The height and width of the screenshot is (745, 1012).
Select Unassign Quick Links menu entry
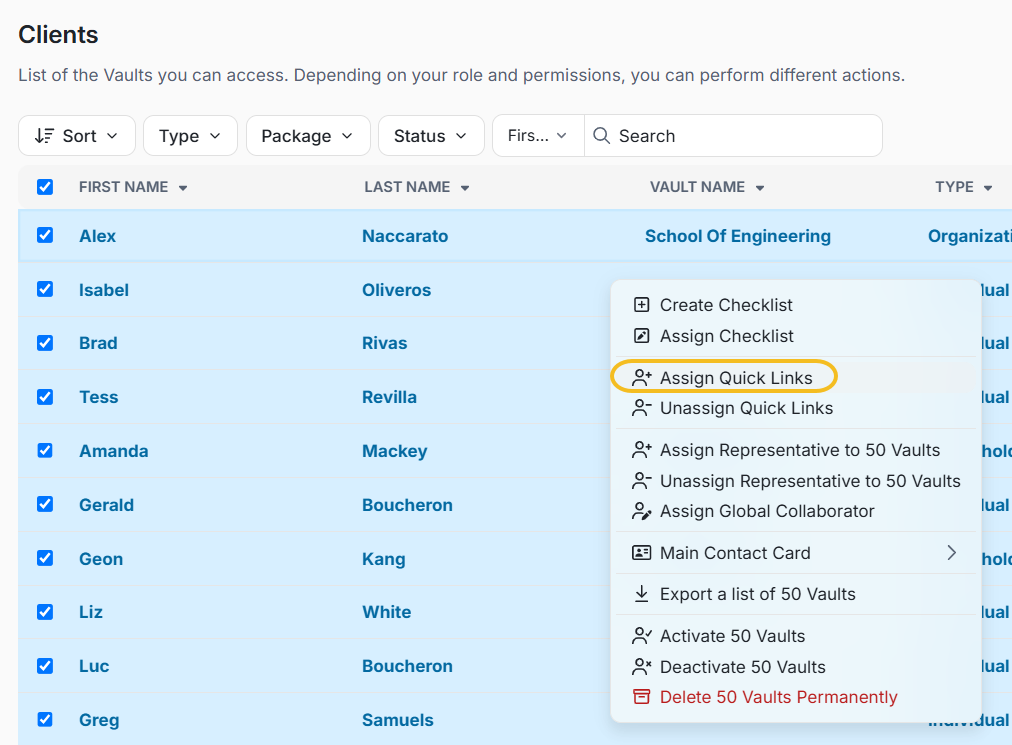click(795, 408)
